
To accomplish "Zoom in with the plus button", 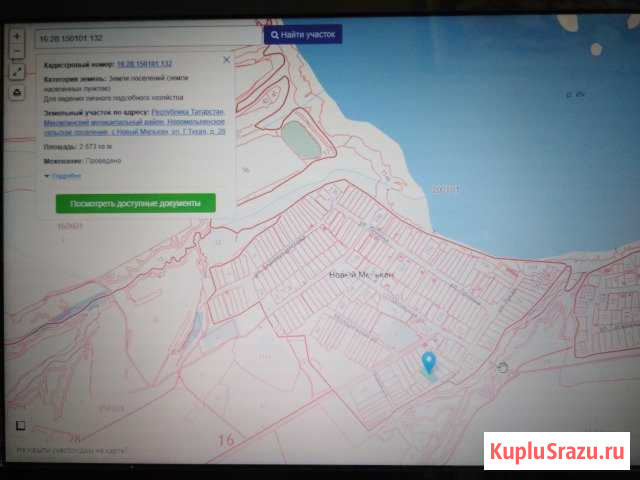I will (17, 35).
